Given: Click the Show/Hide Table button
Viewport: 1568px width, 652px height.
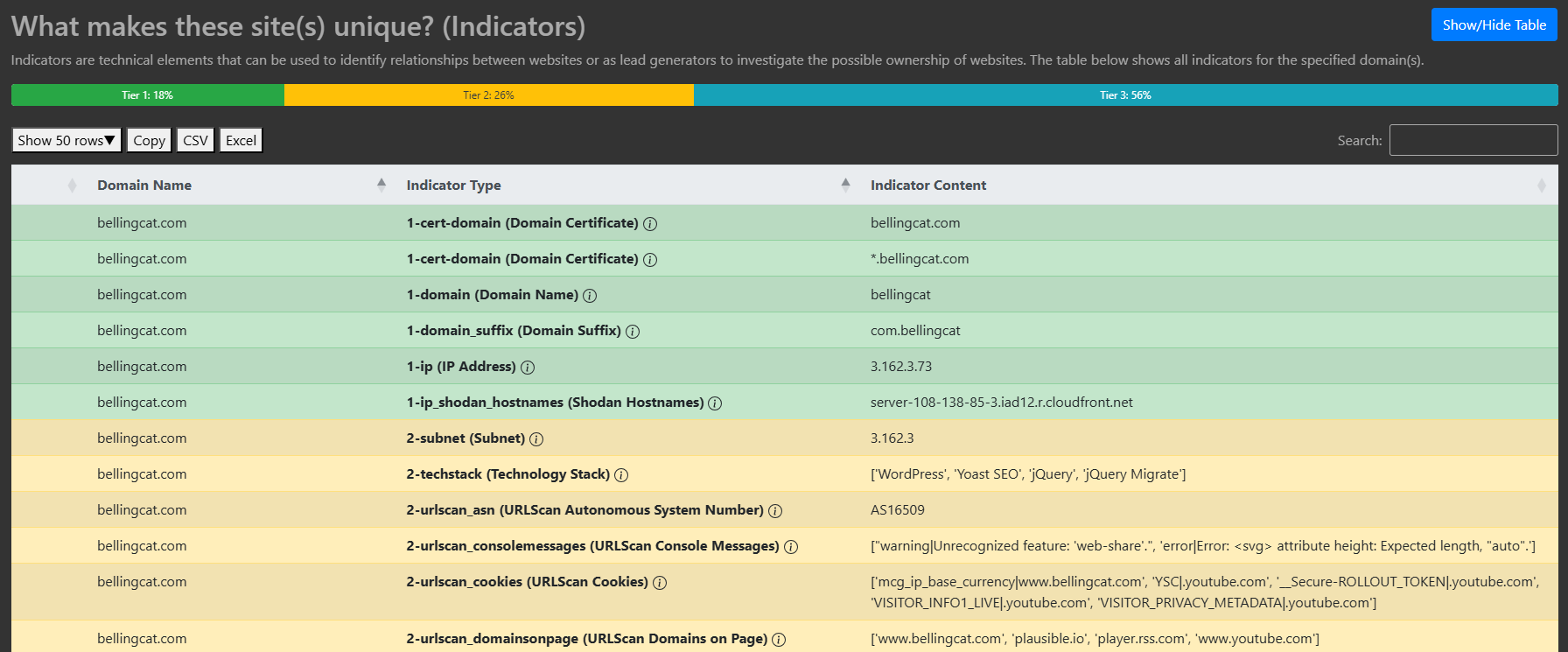Looking at the screenshot, I should coord(1494,25).
